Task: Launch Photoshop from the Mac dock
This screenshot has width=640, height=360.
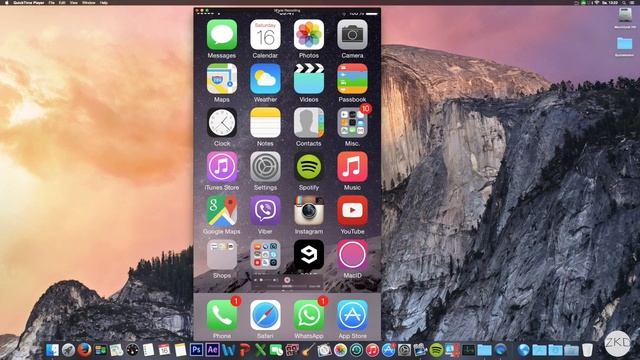Action: pyautogui.click(x=196, y=350)
